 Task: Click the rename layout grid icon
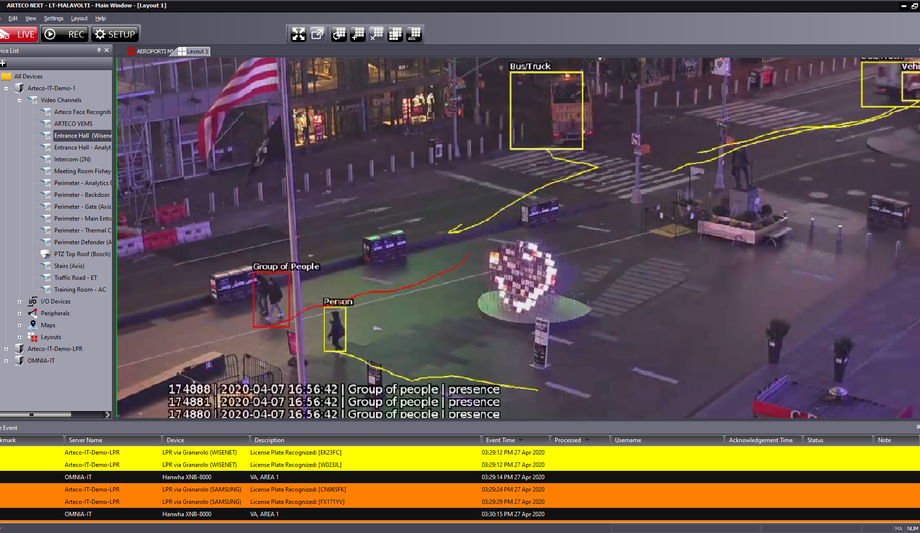[x=414, y=34]
